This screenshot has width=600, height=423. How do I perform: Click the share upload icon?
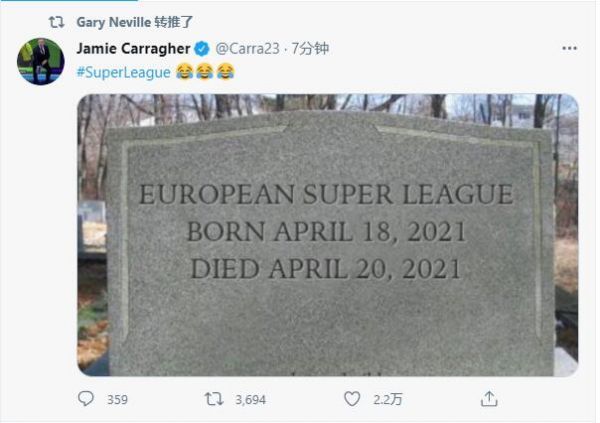pos(489,399)
